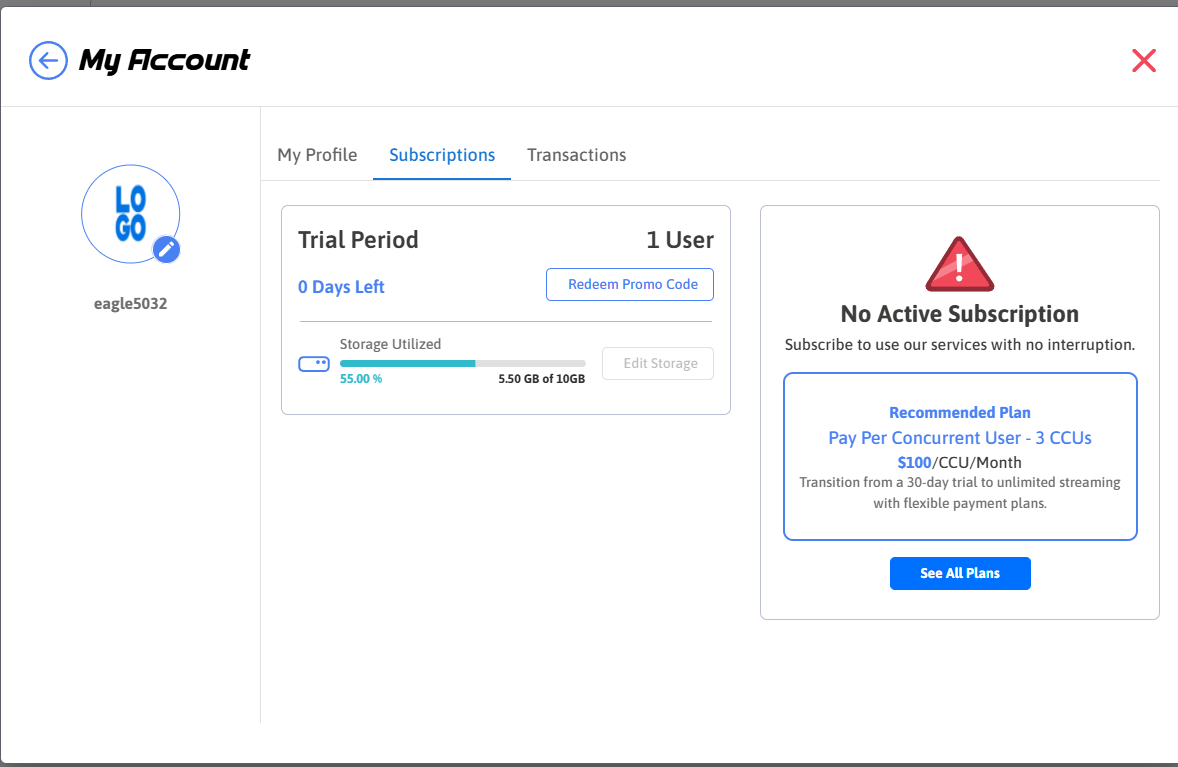Viewport: 1178px width, 767px height.
Task: Click the See All Plans button
Action: coord(960,573)
